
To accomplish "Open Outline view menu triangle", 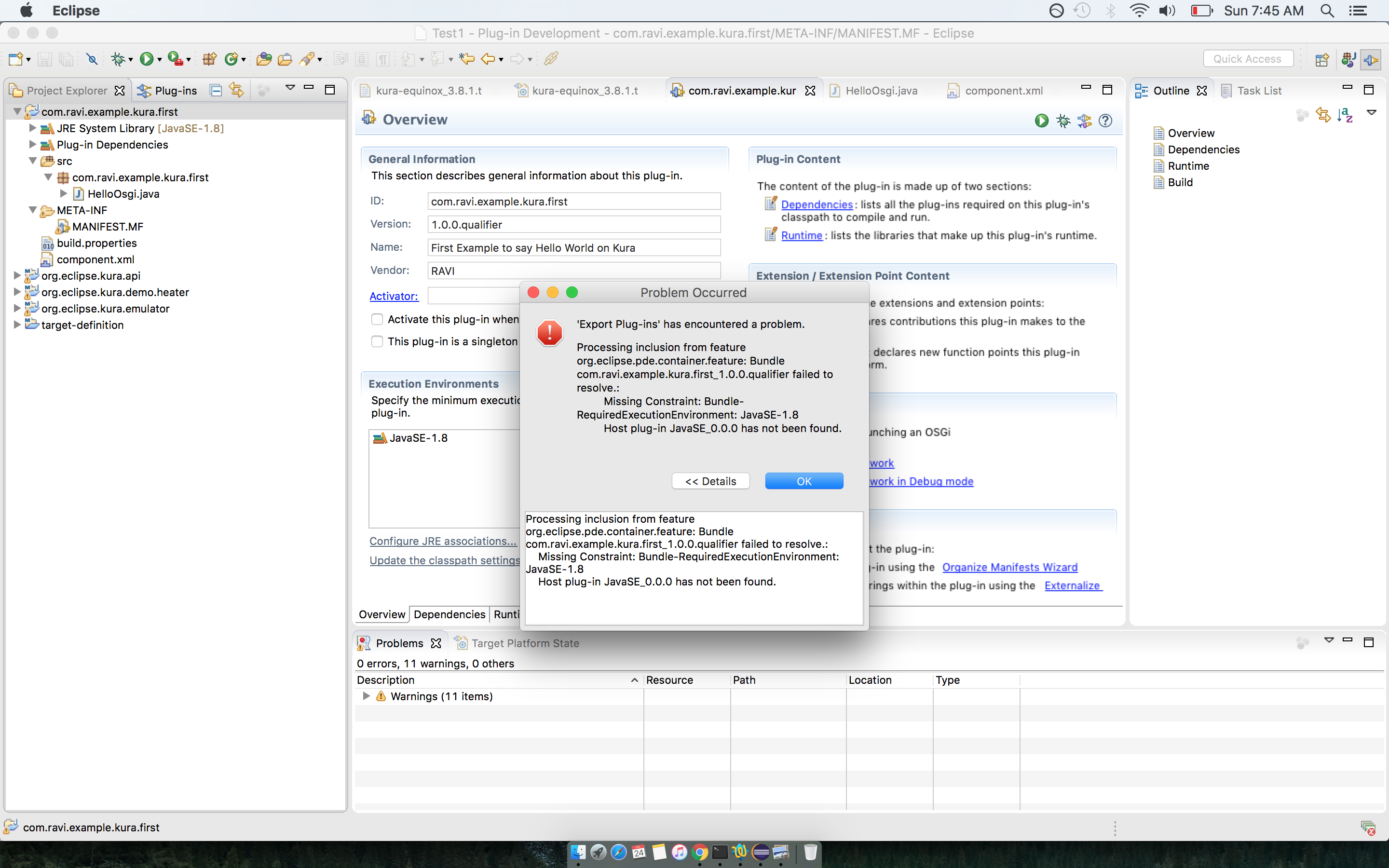I will [x=1371, y=112].
